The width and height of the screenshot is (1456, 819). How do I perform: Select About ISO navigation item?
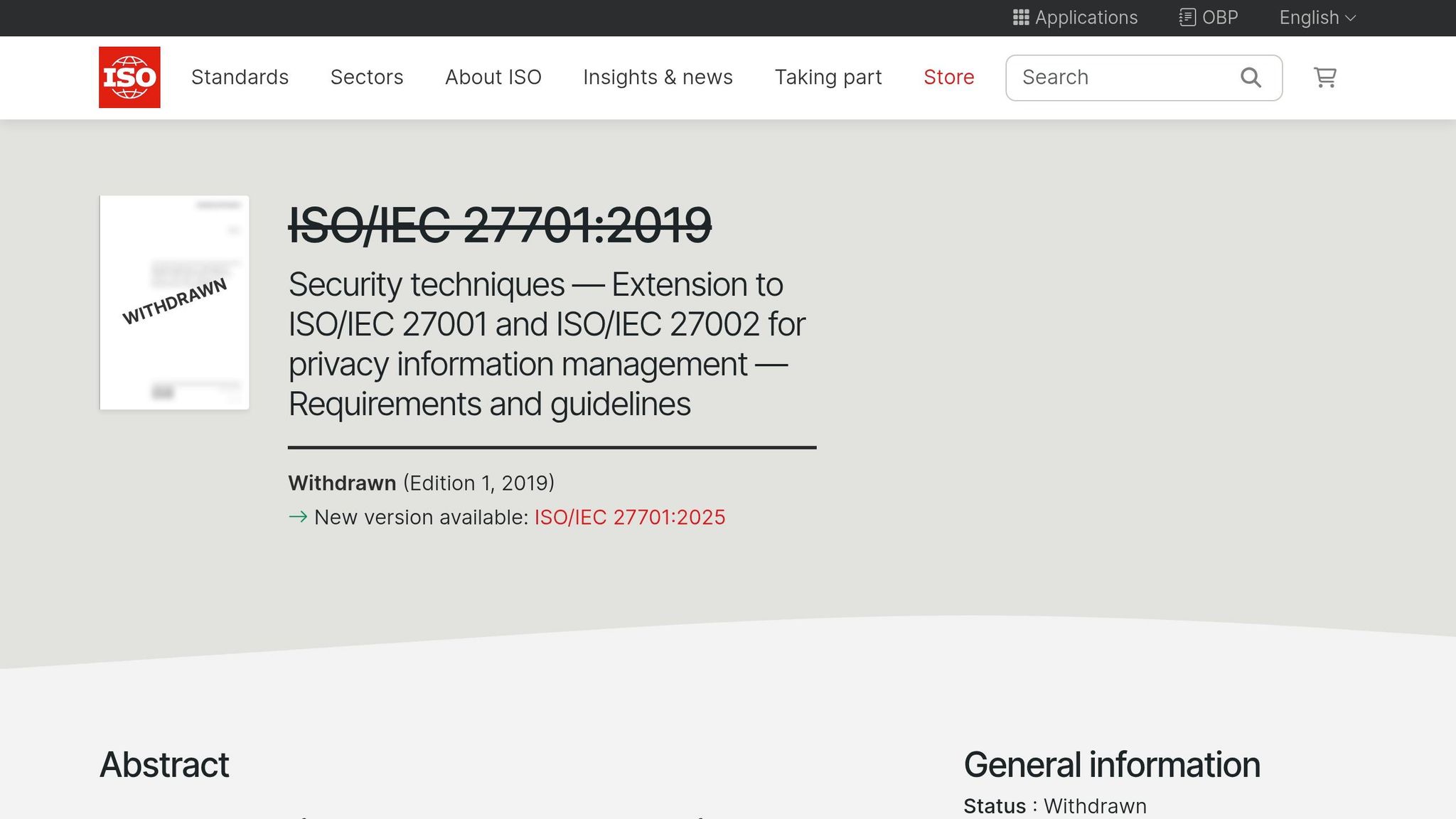pyautogui.click(x=493, y=77)
